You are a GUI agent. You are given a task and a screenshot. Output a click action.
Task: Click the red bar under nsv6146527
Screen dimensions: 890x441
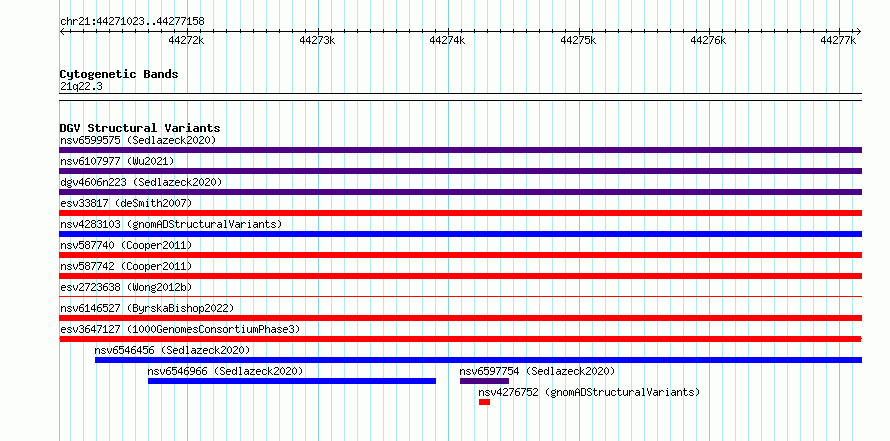click(460, 318)
